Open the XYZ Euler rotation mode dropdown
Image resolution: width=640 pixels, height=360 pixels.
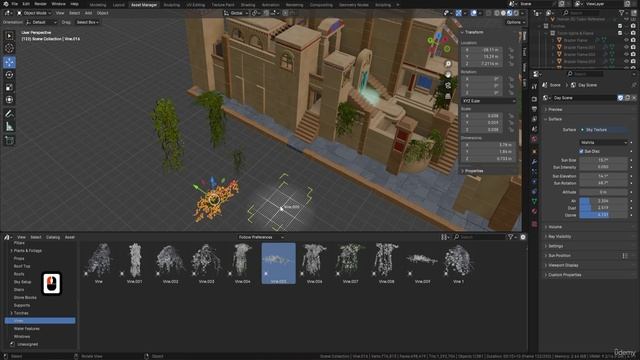pos(489,101)
